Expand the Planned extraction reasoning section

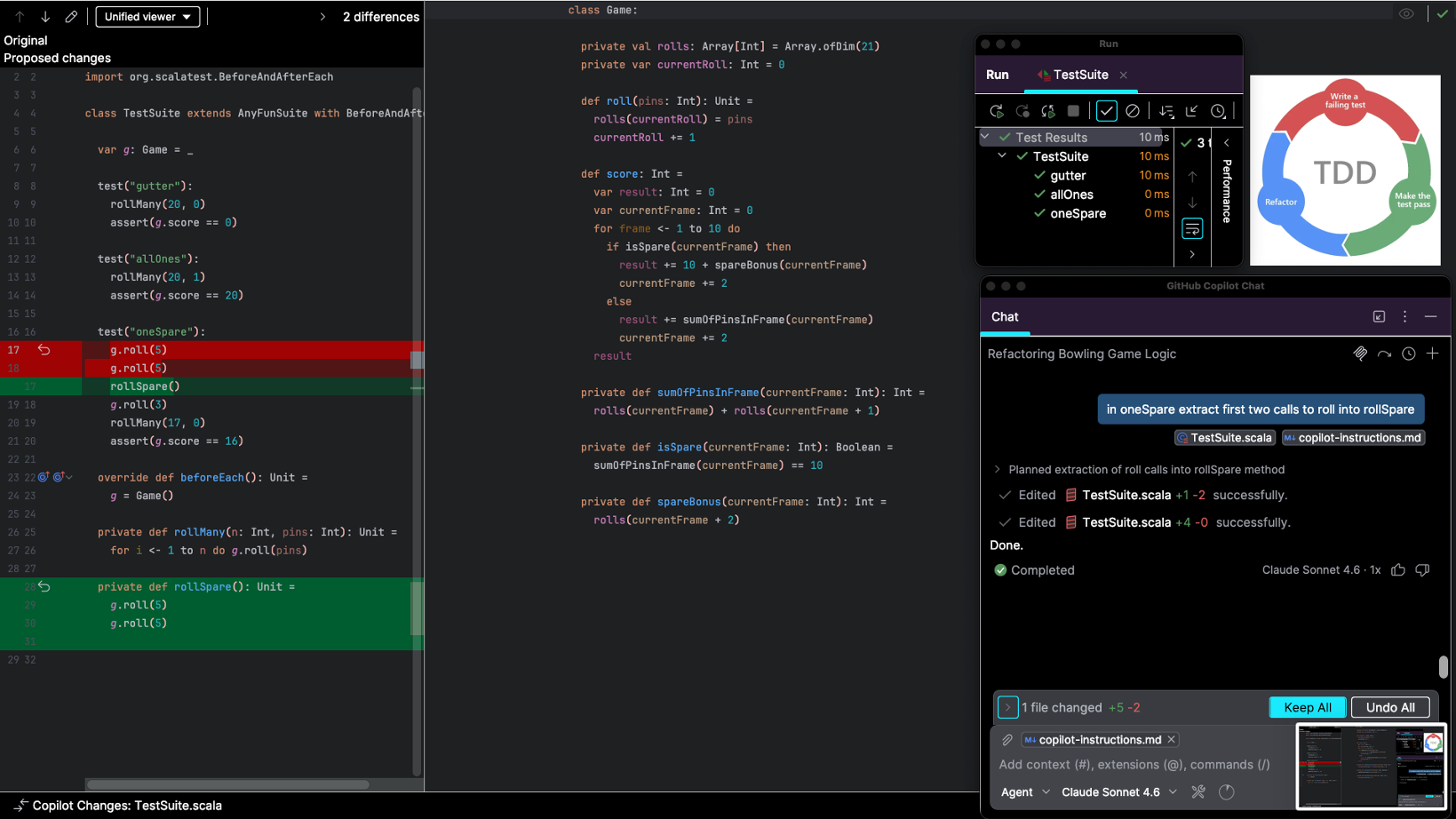(x=997, y=469)
